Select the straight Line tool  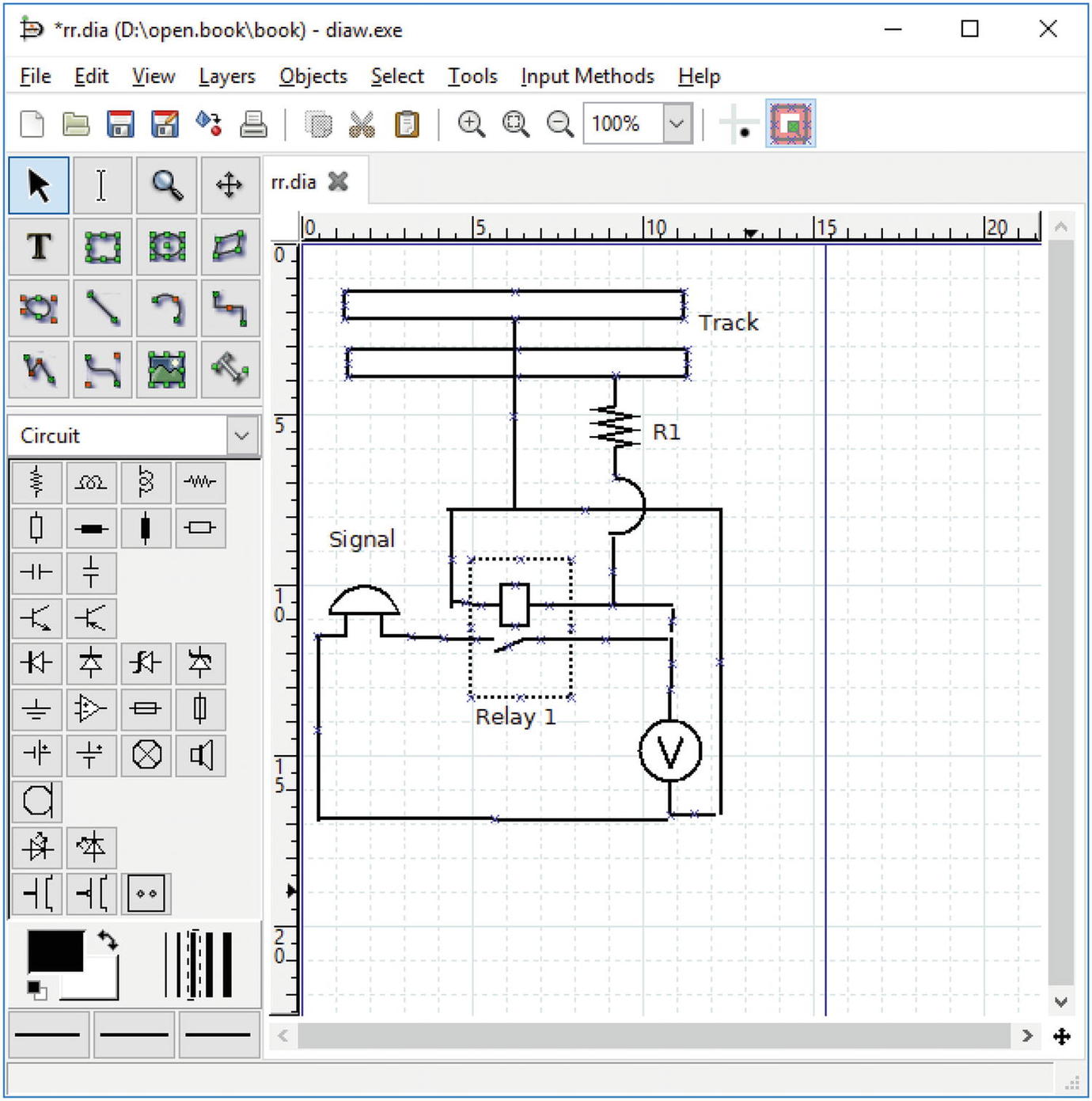[x=102, y=308]
